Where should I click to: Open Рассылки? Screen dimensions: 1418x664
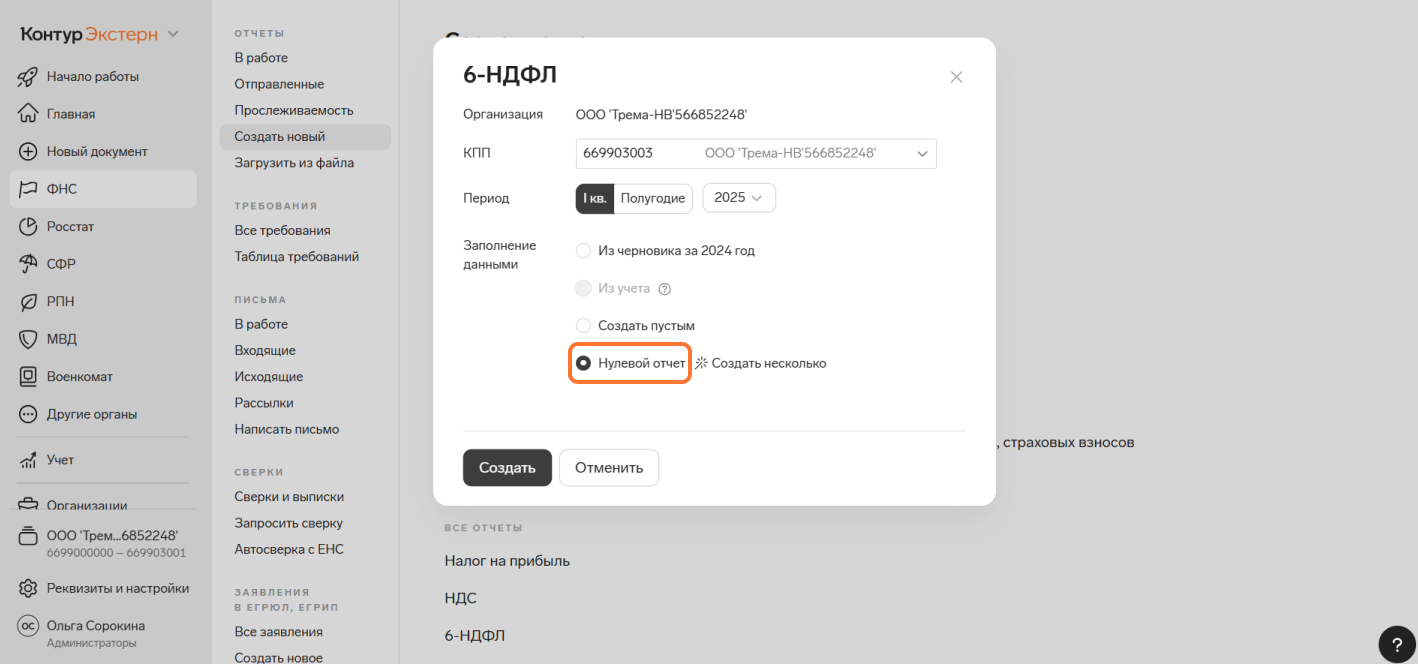(x=264, y=403)
